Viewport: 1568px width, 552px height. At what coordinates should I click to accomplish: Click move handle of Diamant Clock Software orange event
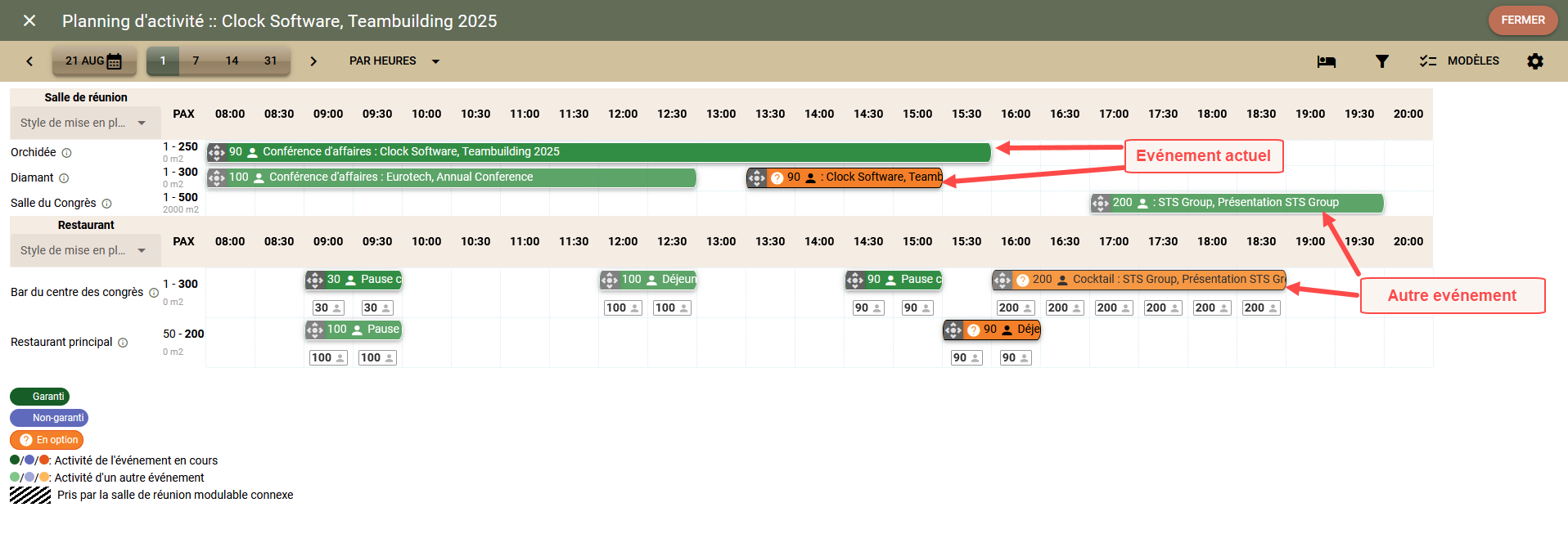coord(757,177)
